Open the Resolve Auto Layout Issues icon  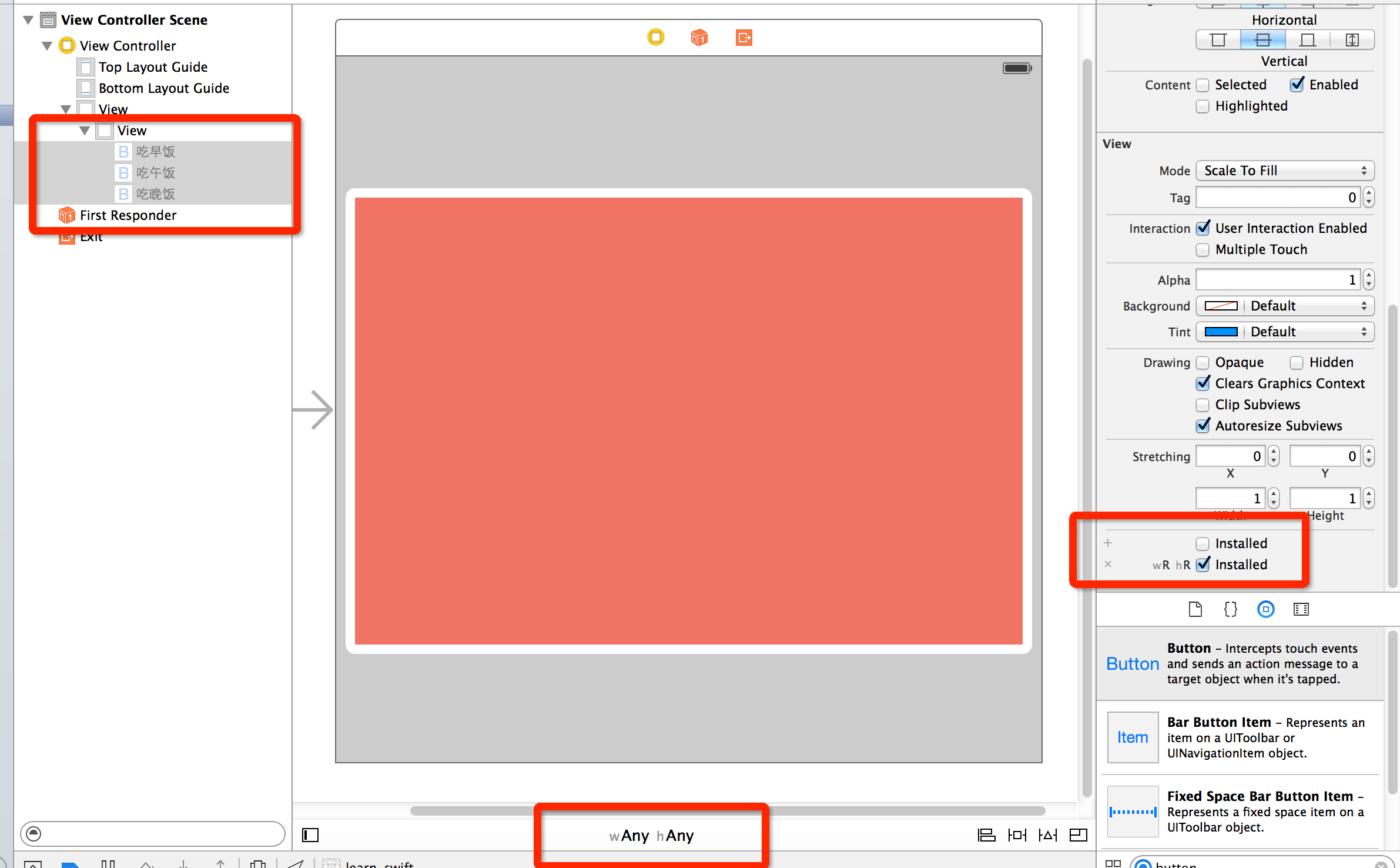(x=1048, y=835)
